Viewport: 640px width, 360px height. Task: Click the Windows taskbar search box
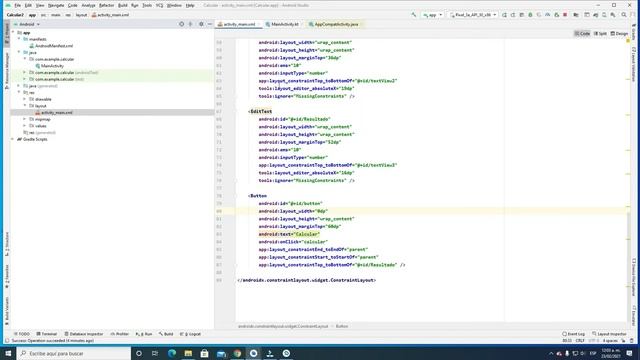pos(74,353)
